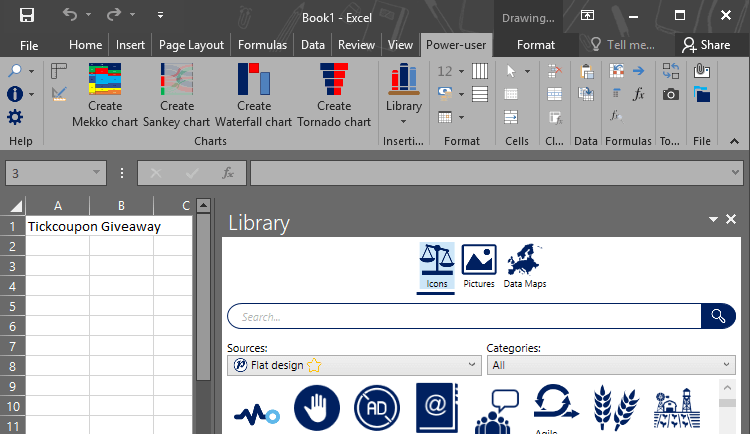Open the Categories All dropdown

click(x=611, y=366)
